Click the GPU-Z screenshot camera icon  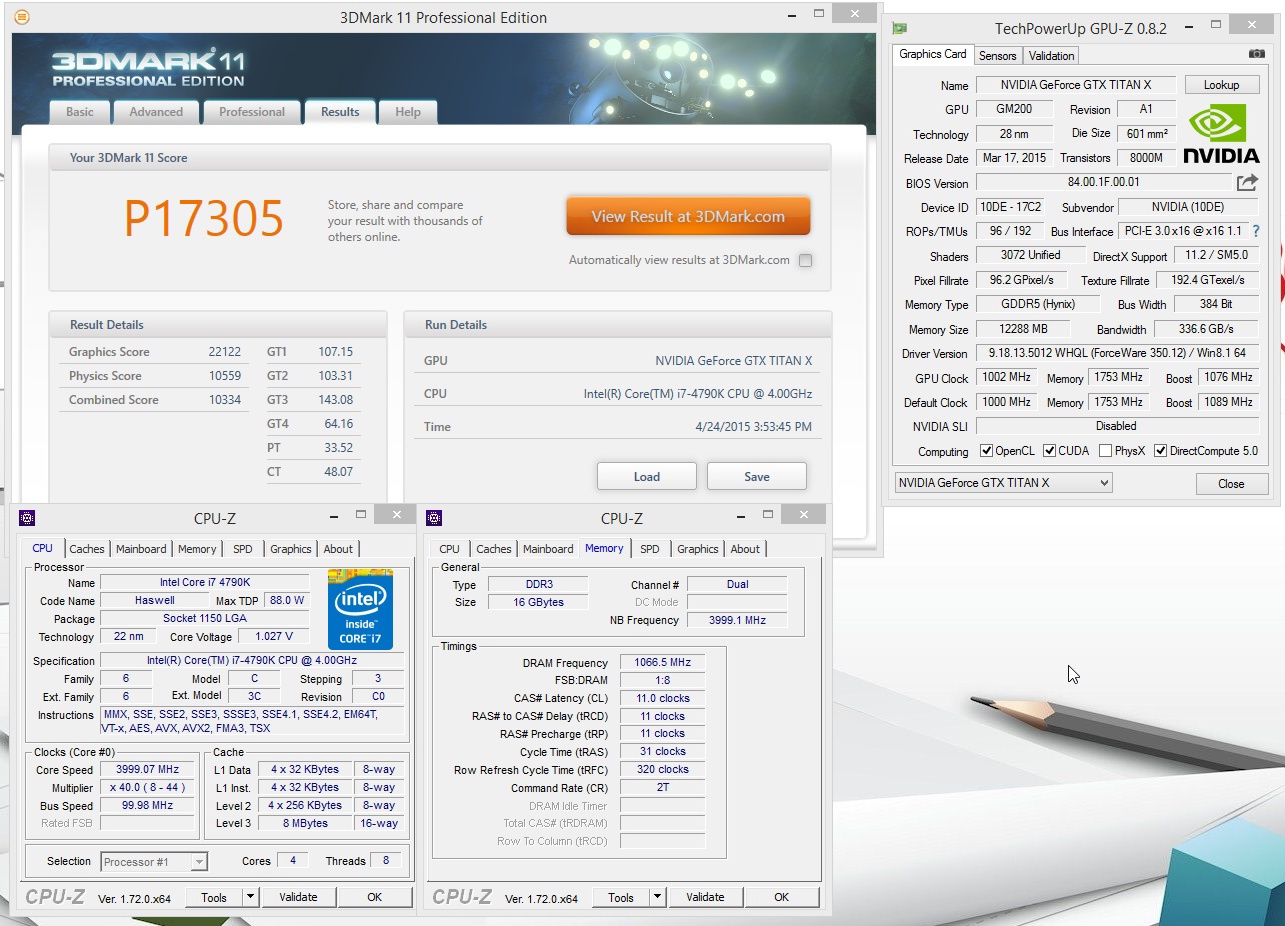(x=1256, y=54)
